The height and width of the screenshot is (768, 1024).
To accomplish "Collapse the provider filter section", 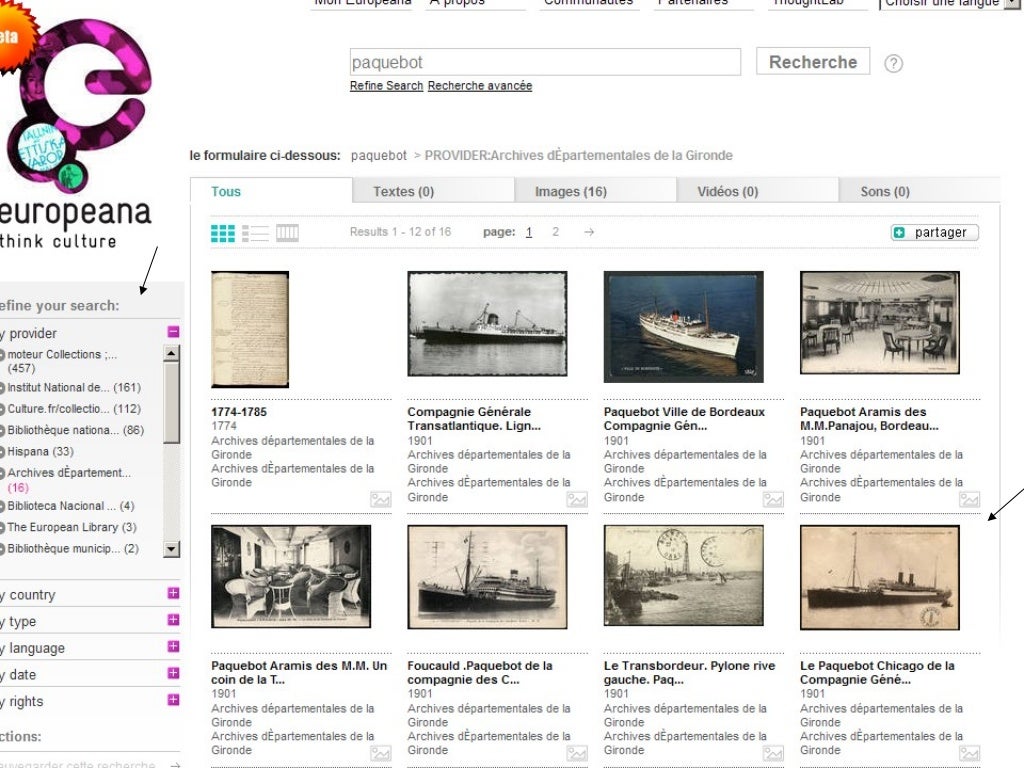I will (x=173, y=332).
